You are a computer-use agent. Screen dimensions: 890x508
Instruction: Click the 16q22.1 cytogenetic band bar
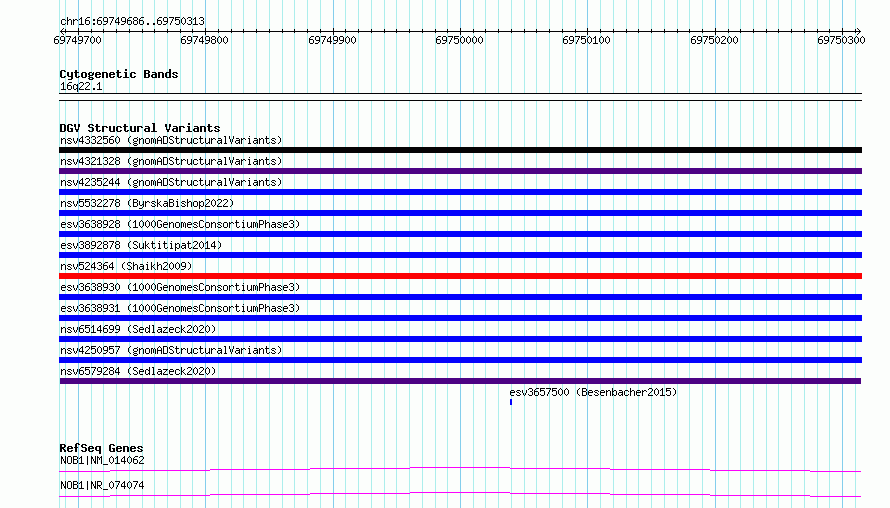pyautogui.click(x=460, y=97)
